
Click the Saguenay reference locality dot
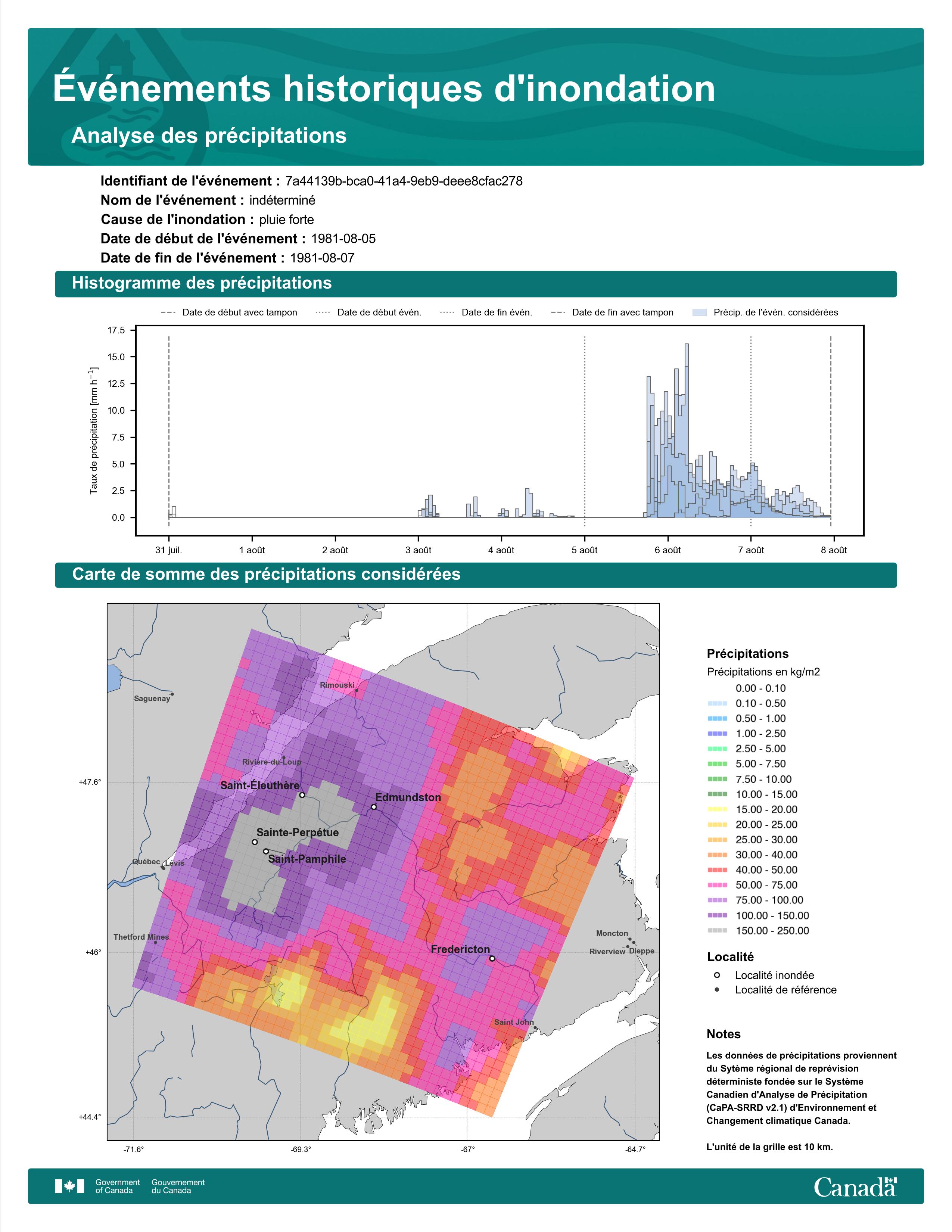(x=172, y=694)
